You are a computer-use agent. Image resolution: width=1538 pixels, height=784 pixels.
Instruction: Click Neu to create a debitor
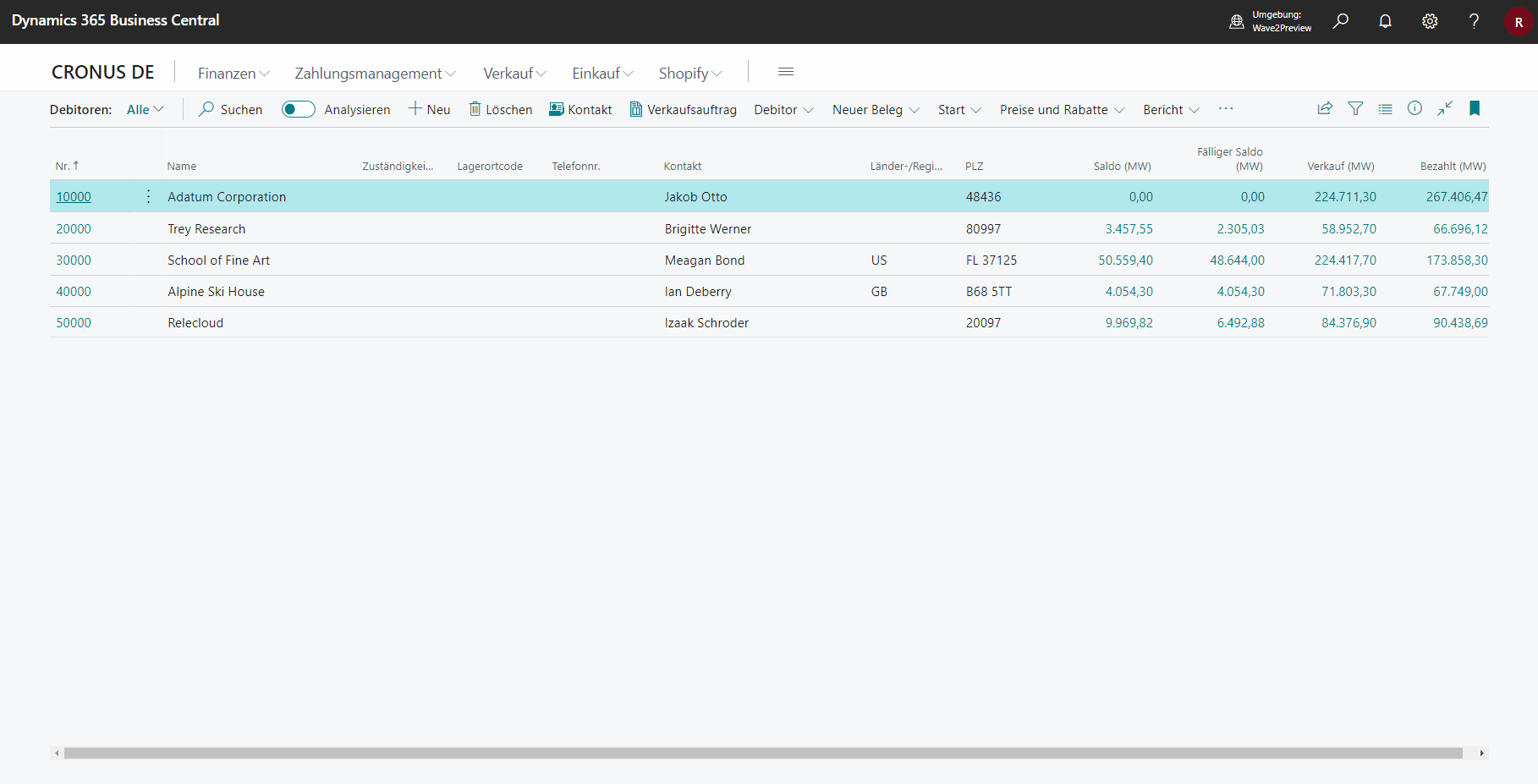pyautogui.click(x=429, y=109)
